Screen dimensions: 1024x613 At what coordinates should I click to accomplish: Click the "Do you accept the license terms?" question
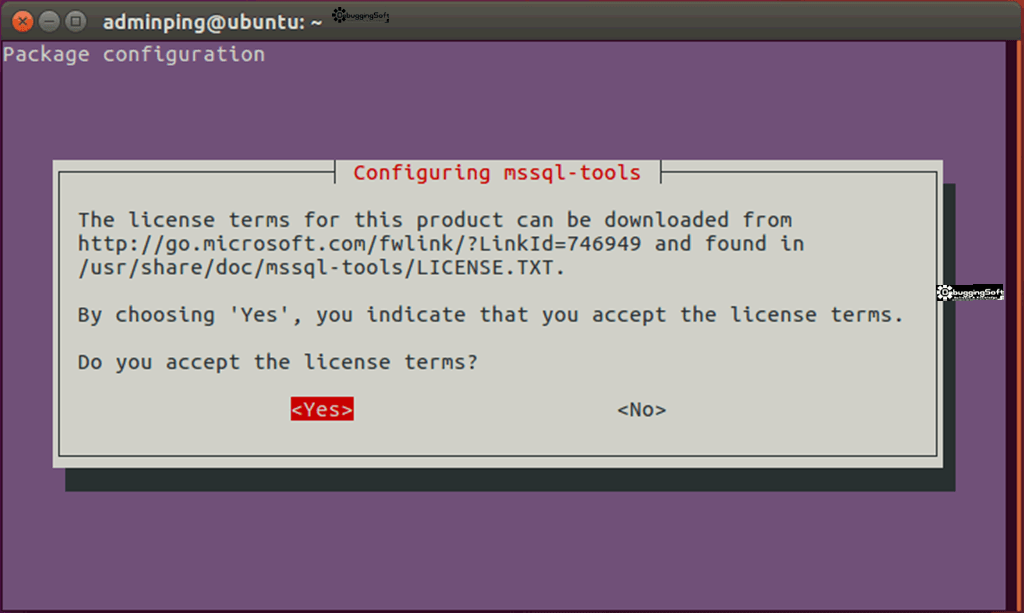pos(277,362)
